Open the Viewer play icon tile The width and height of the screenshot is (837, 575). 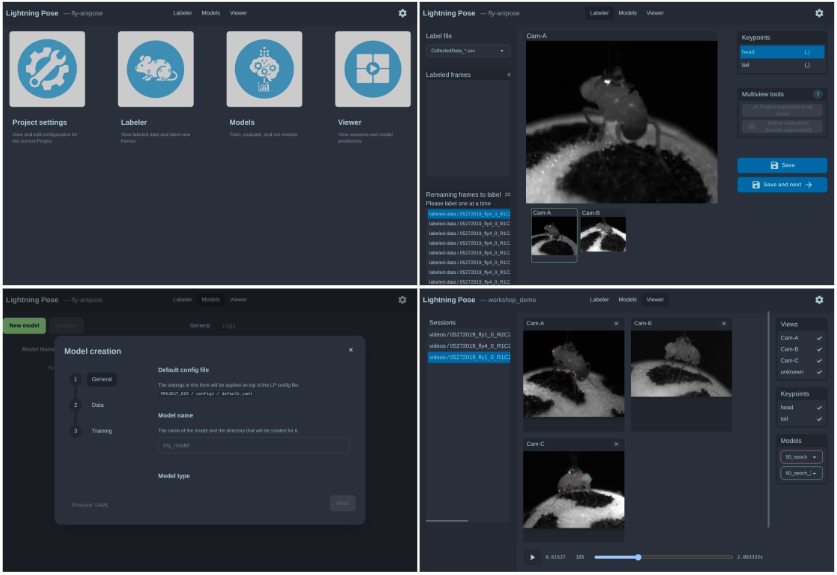tap(373, 69)
